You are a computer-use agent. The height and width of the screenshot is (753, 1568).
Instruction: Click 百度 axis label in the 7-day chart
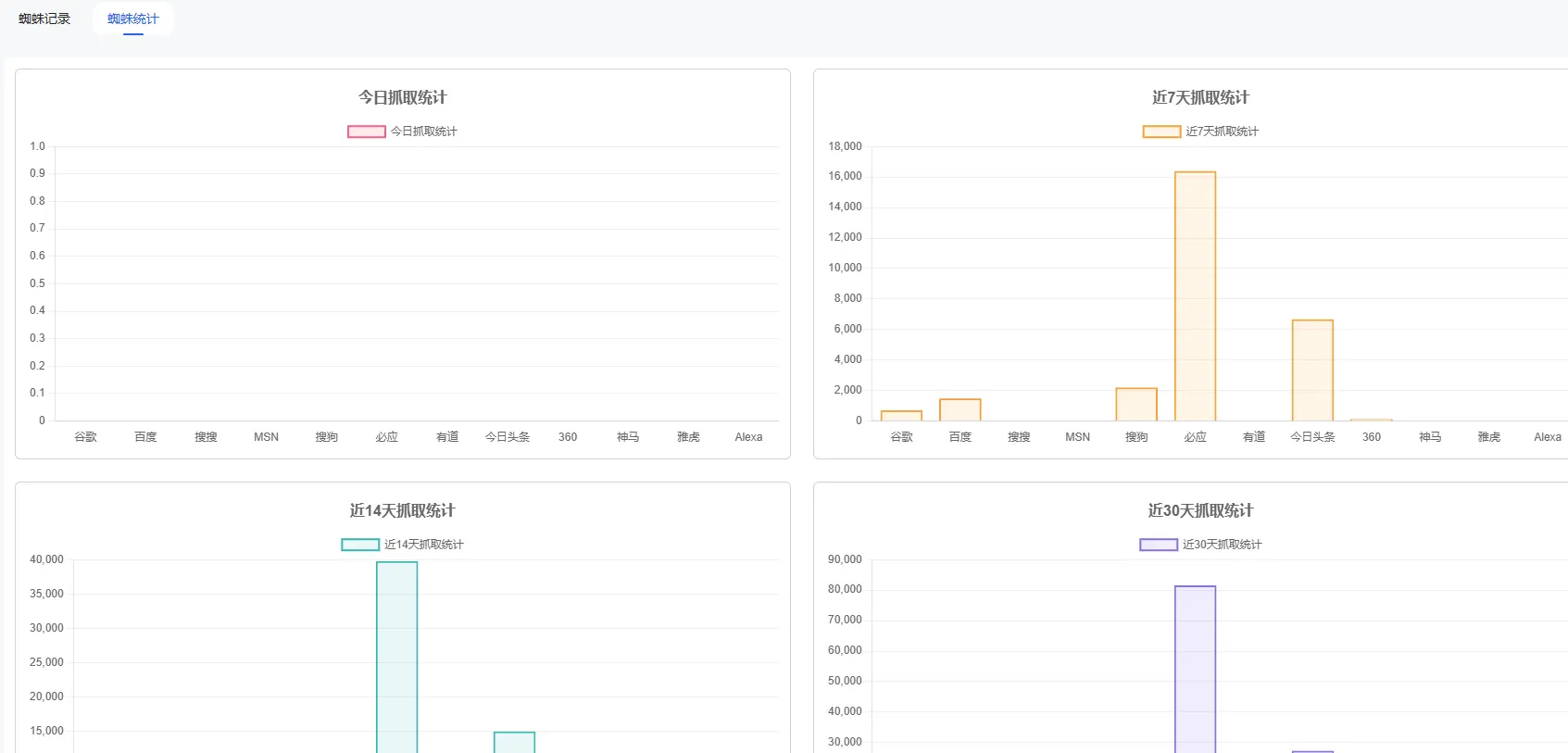[960, 437]
